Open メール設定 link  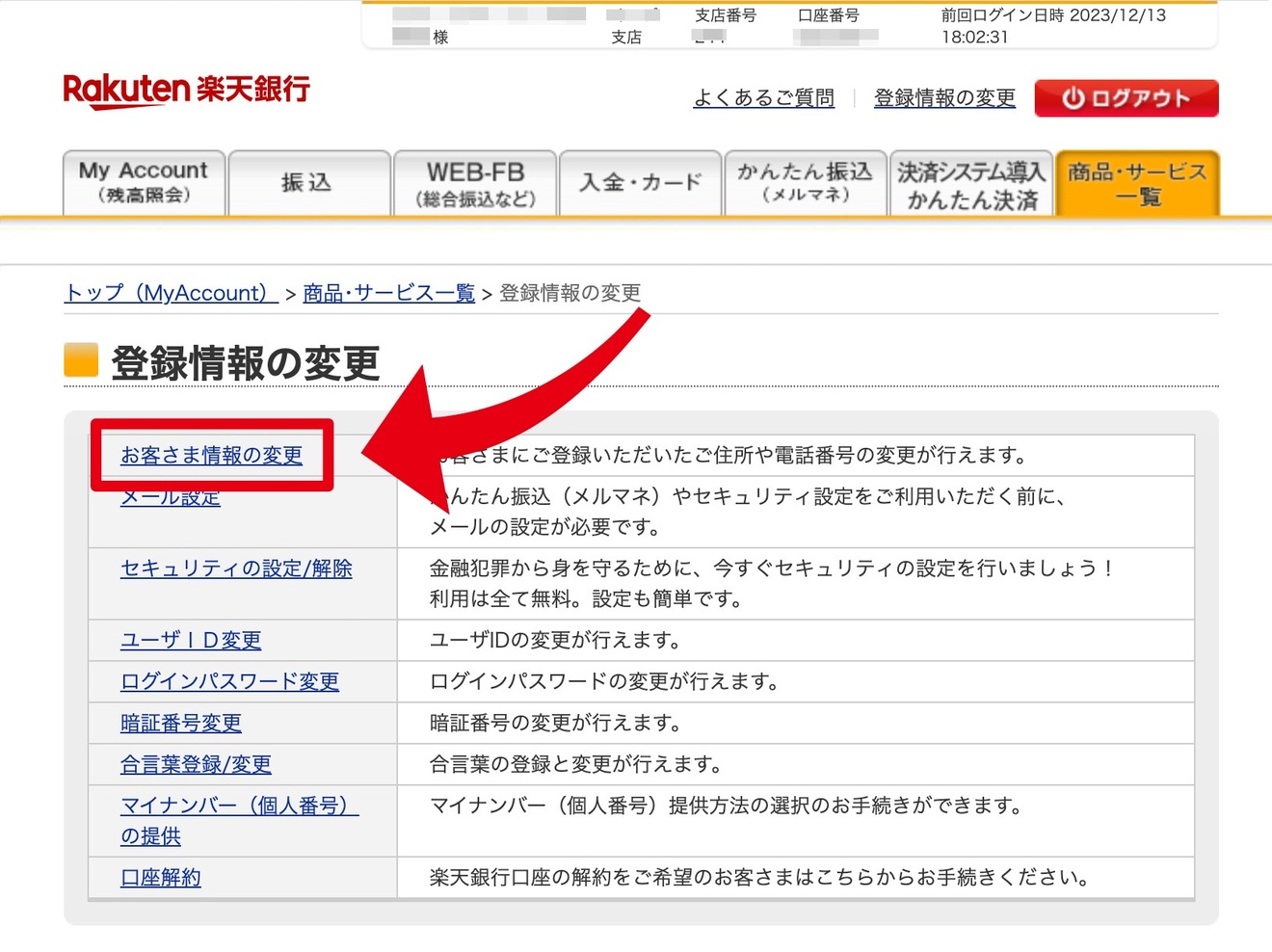click(x=171, y=497)
